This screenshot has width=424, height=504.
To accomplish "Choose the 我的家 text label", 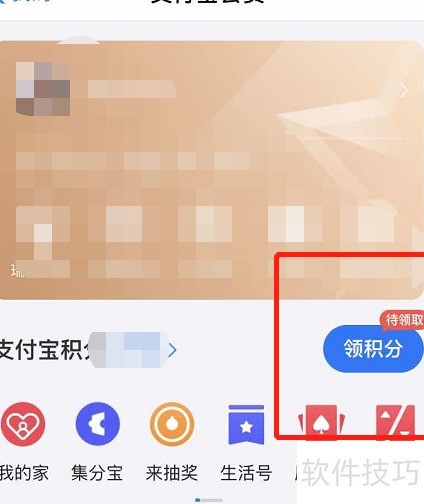I will pos(24,473).
